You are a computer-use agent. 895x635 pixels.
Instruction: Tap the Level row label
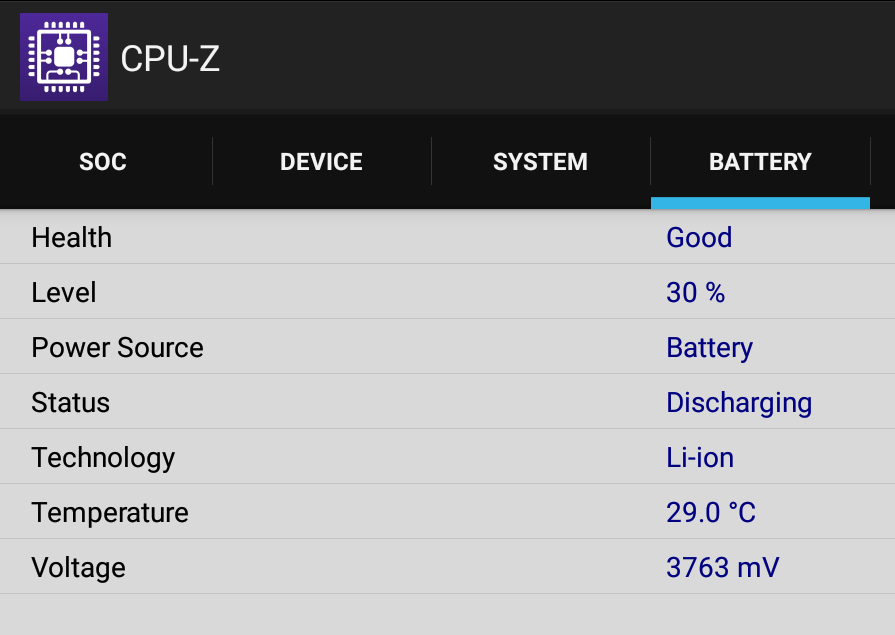[x=63, y=292]
